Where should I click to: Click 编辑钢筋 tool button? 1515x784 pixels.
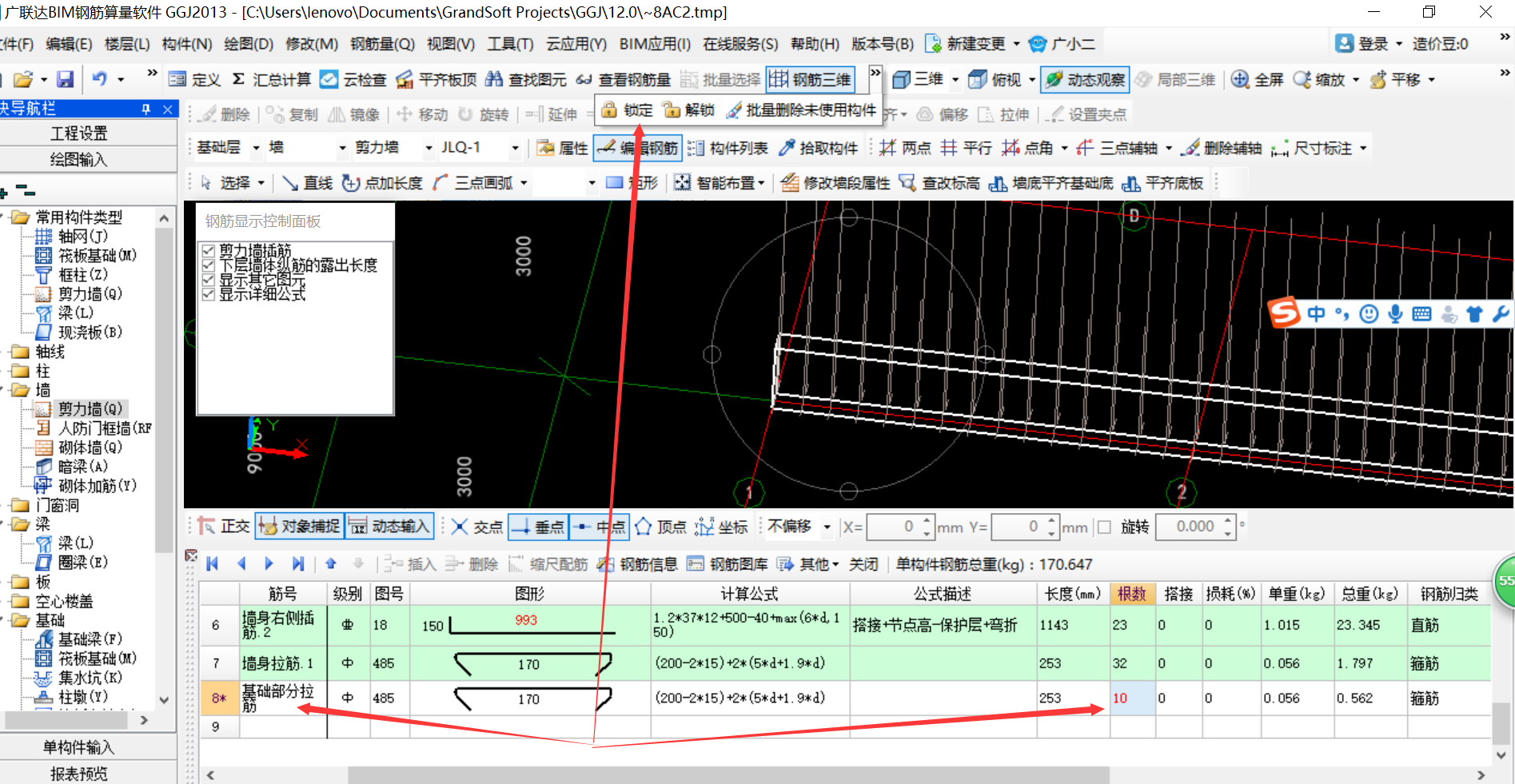point(637,148)
